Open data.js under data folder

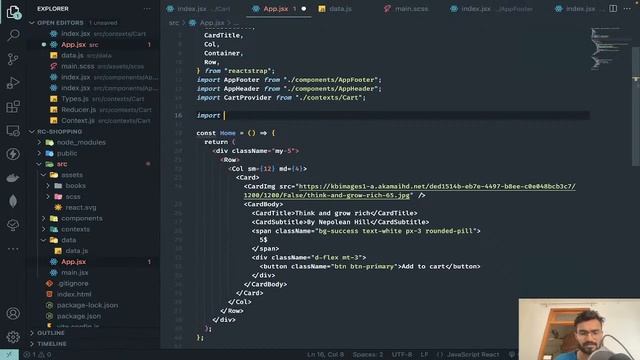tap(76, 251)
